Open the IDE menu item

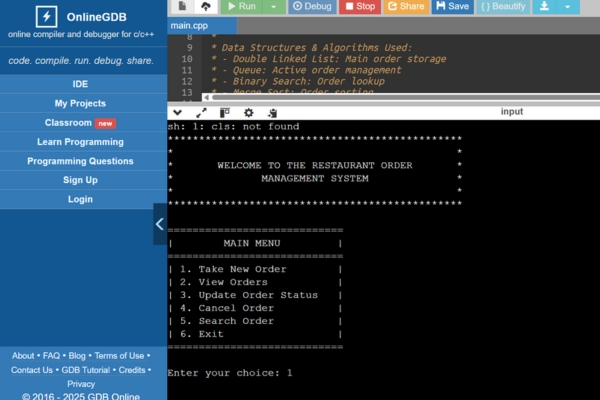[x=80, y=84]
